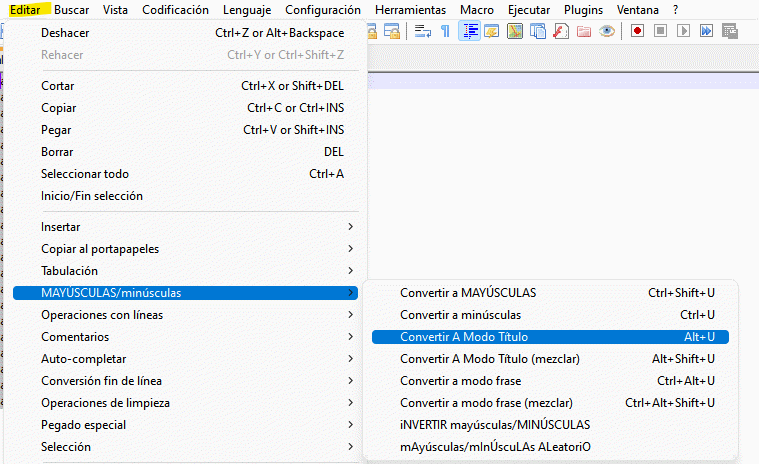Stop macro recording square icon

[660, 31]
